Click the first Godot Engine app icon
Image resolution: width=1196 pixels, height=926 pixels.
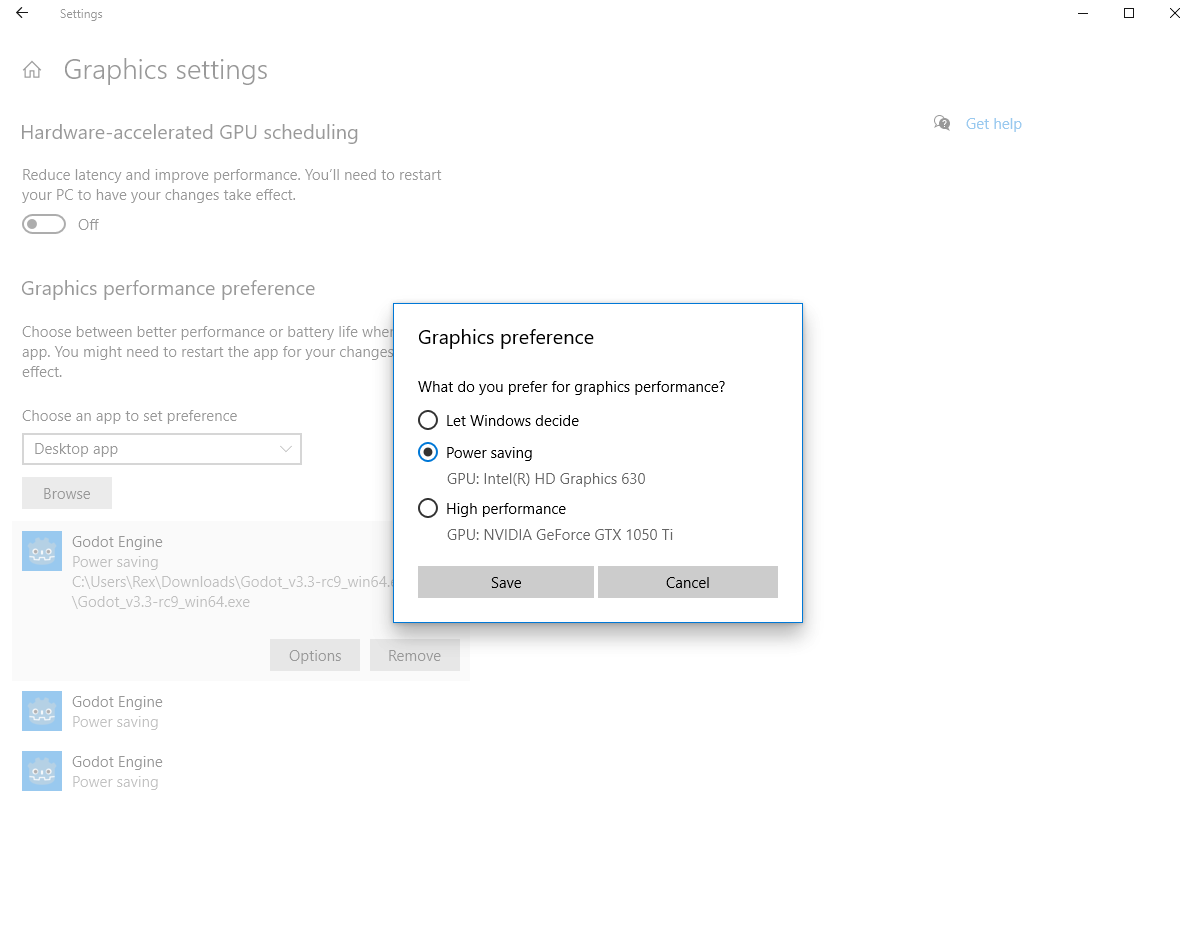pos(42,551)
